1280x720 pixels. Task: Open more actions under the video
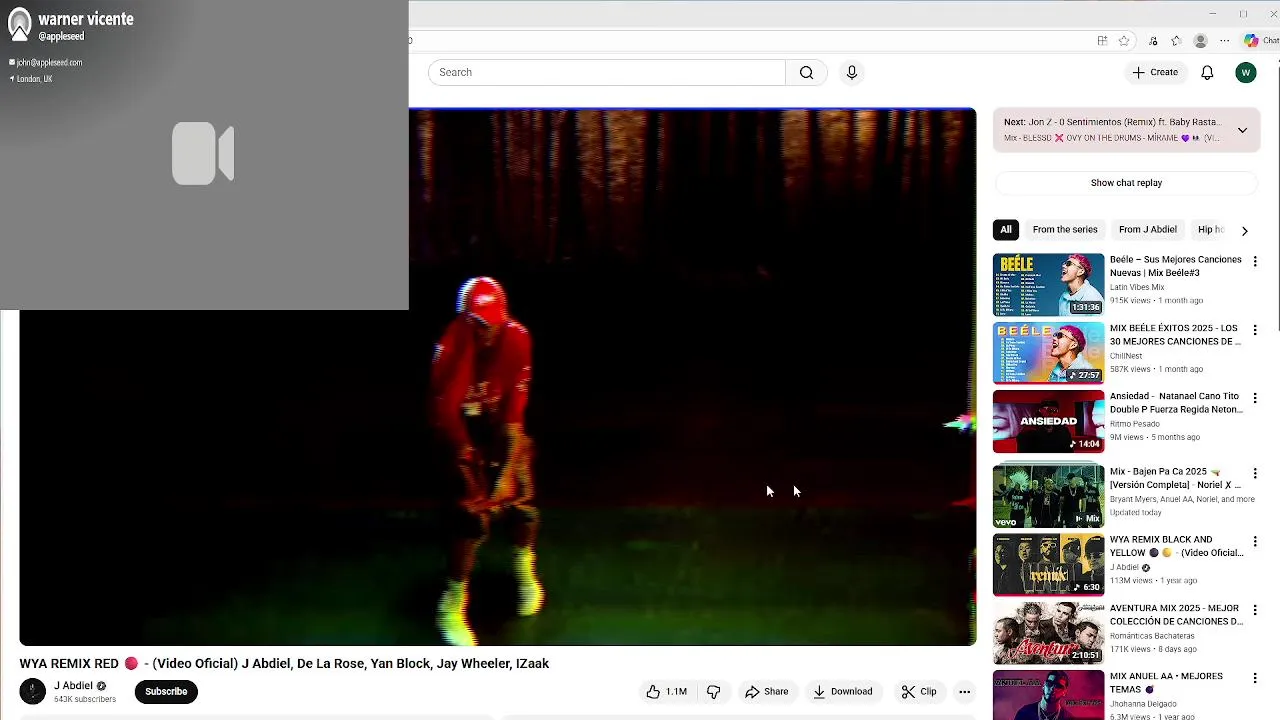(964, 691)
